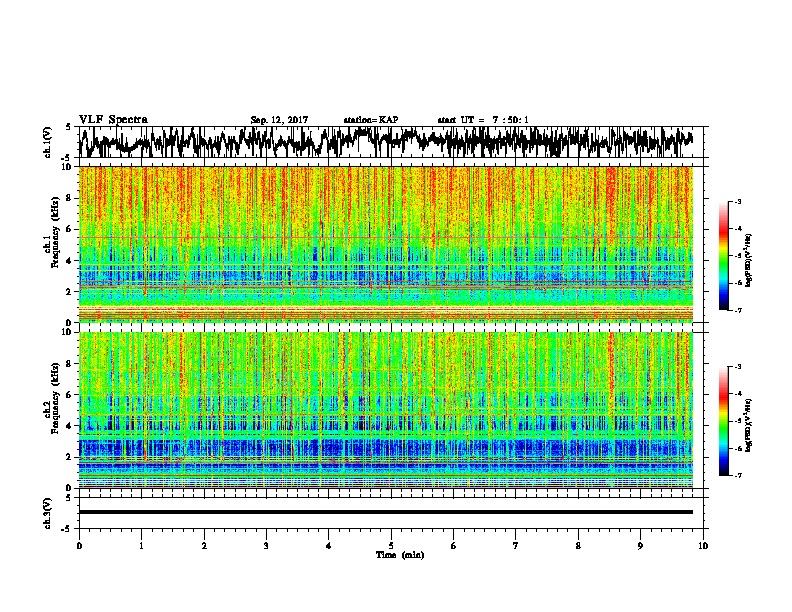Click the "4" kHz tick on ch.1 frequency axis
This screenshot has height=612, width=792.
[x=70, y=261]
